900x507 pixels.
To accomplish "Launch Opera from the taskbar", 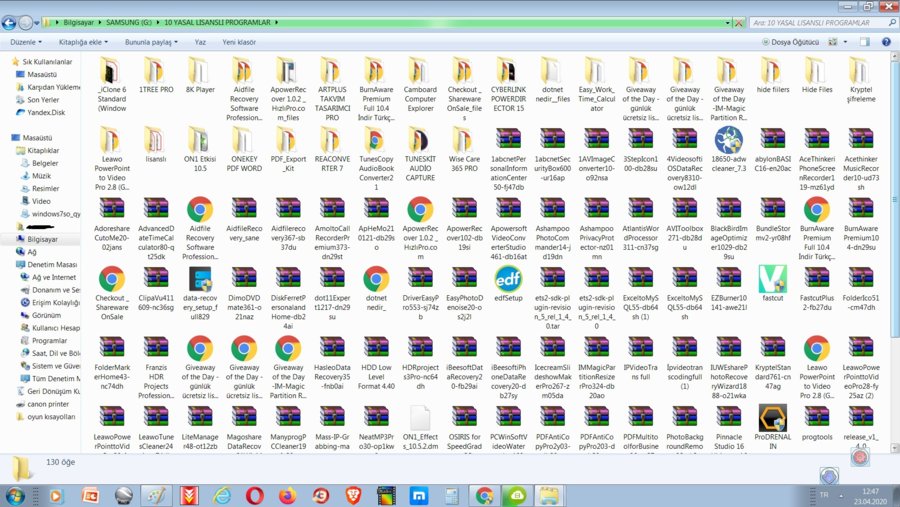I will pos(255,495).
